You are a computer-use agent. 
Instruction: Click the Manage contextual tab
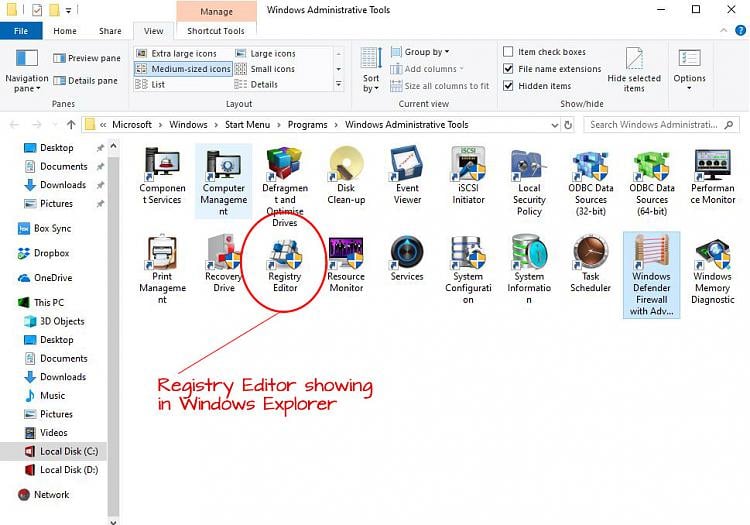tap(216, 11)
